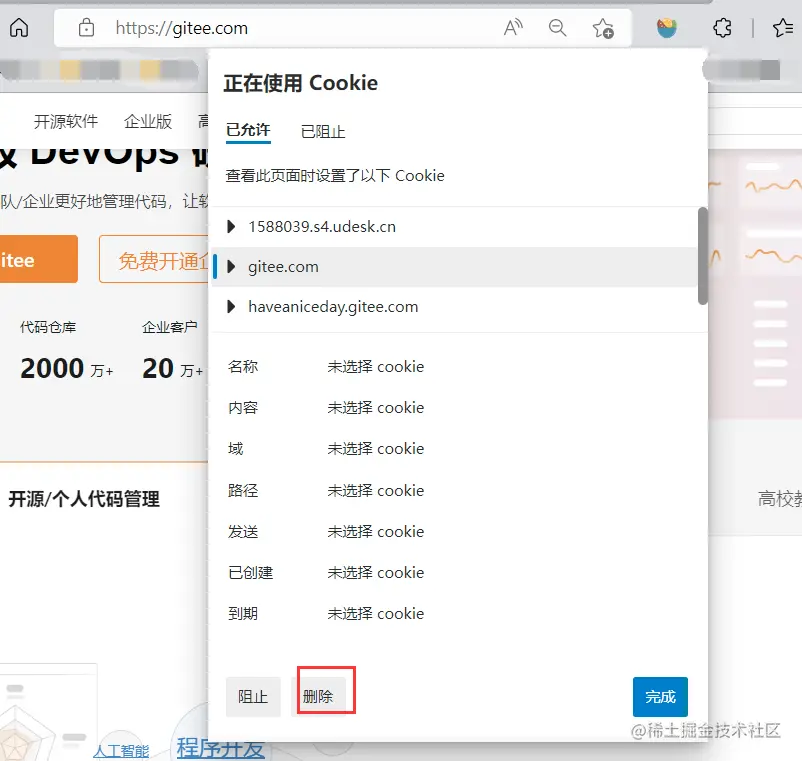802x761 pixels.
Task: Click the Read aloud icon
Action: tap(513, 28)
